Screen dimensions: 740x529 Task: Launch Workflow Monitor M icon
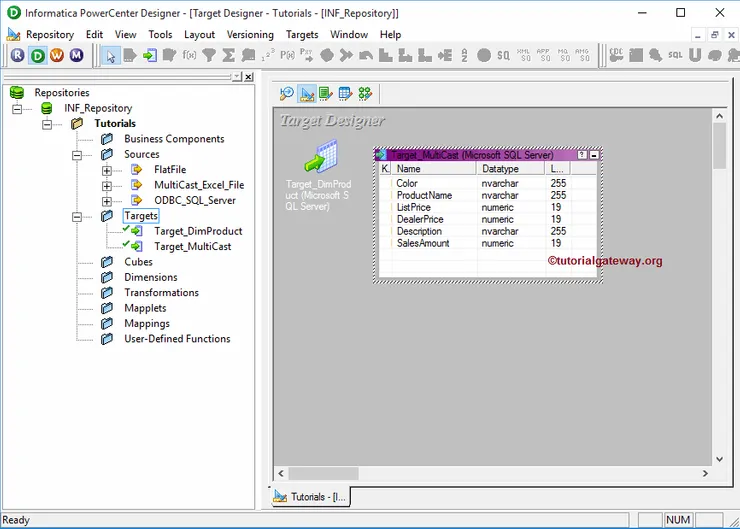pos(76,55)
